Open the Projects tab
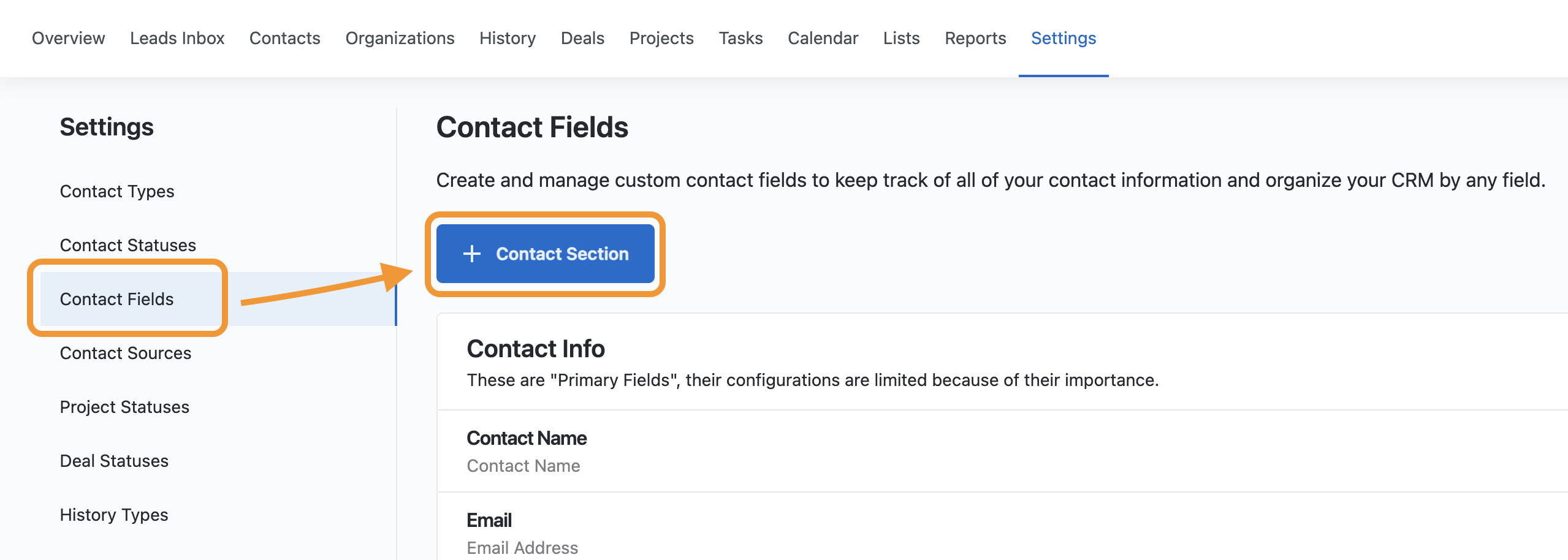 [661, 38]
